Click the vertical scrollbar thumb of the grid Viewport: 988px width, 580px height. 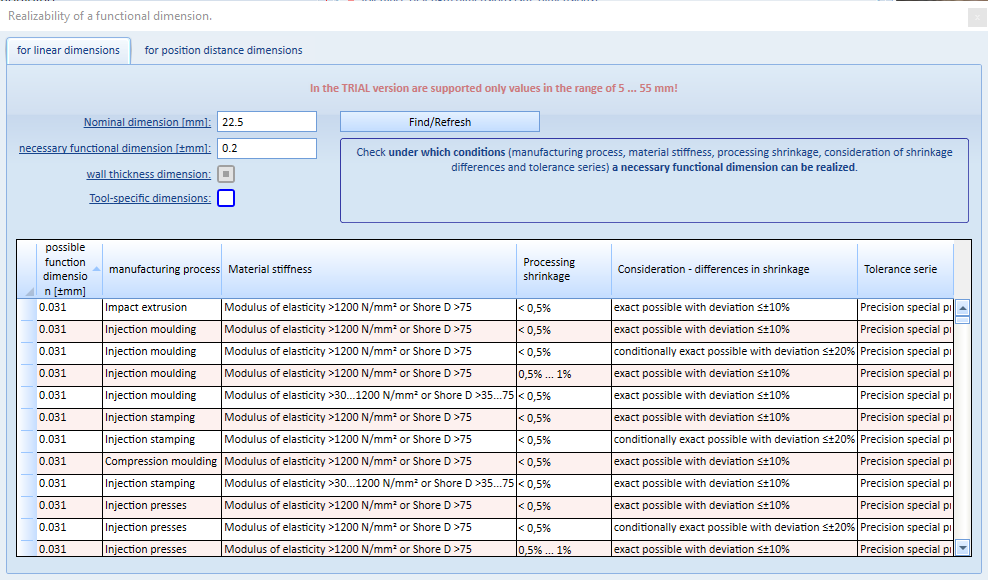[x=962, y=320]
